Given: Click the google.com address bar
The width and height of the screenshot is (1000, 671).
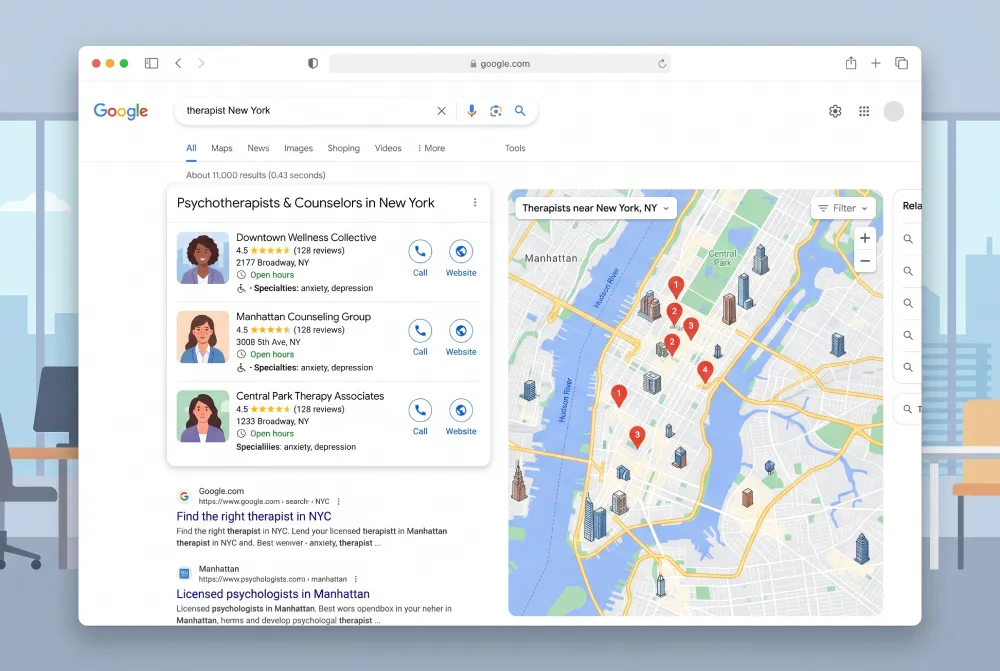Looking at the screenshot, I should (499, 63).
